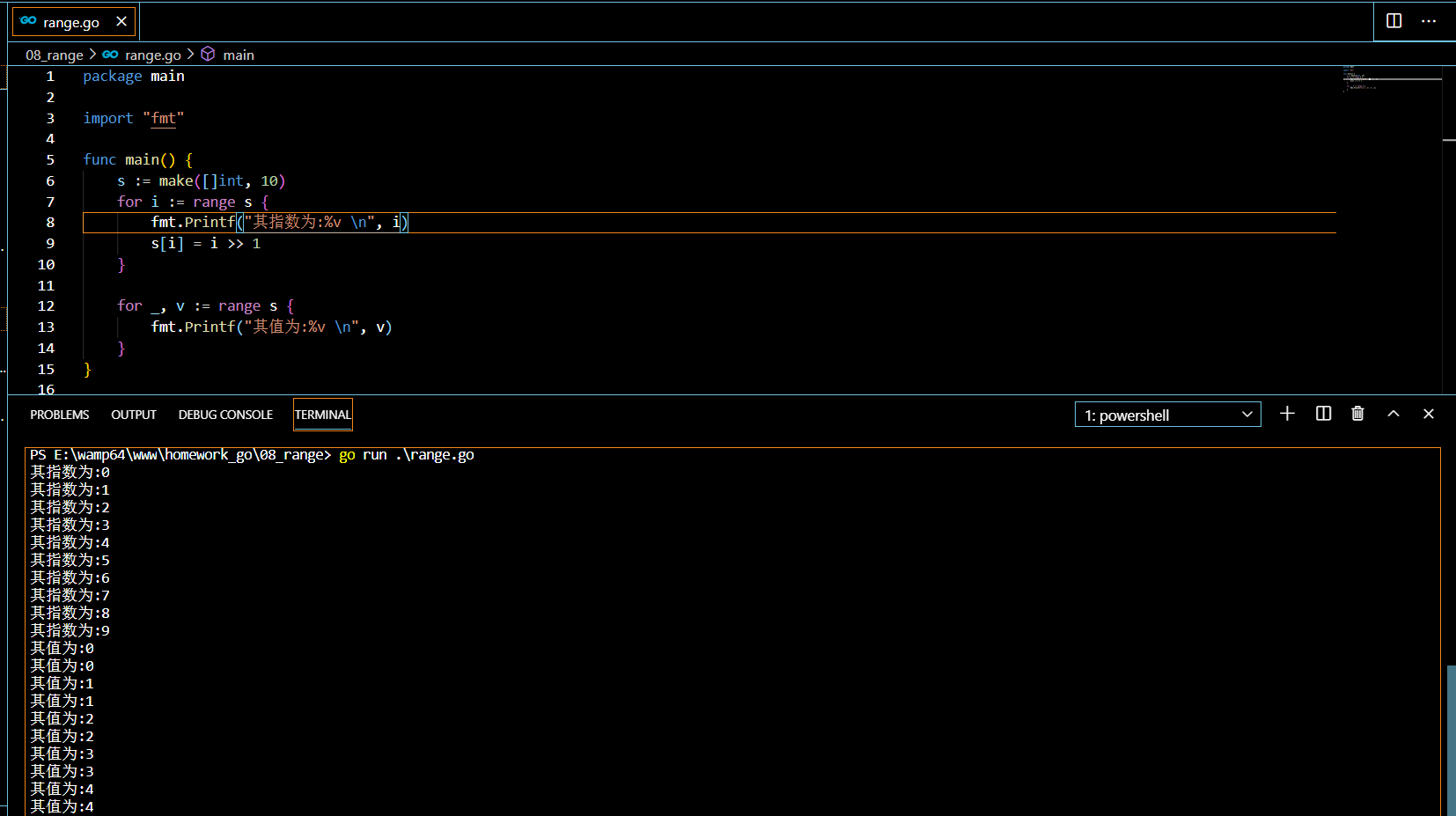Click the 08_range breadcrumb folder
This screenshot has height=816, width=1456.
(x=55, y=55)
